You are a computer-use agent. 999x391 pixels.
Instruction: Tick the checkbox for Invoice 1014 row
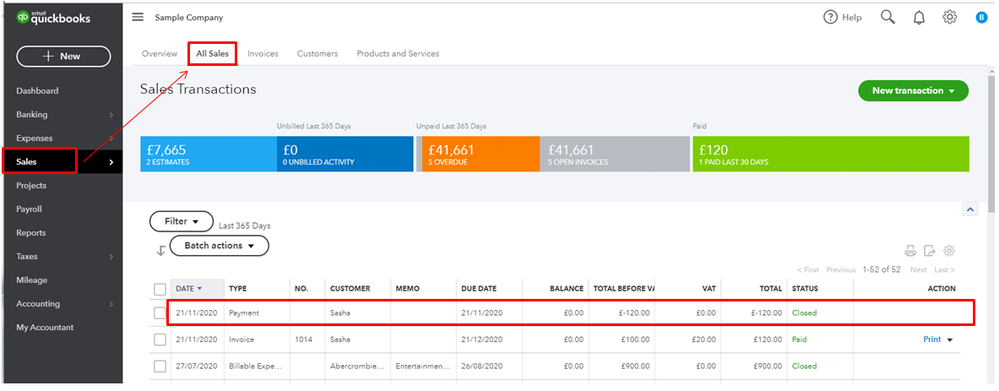click(160, 339)
